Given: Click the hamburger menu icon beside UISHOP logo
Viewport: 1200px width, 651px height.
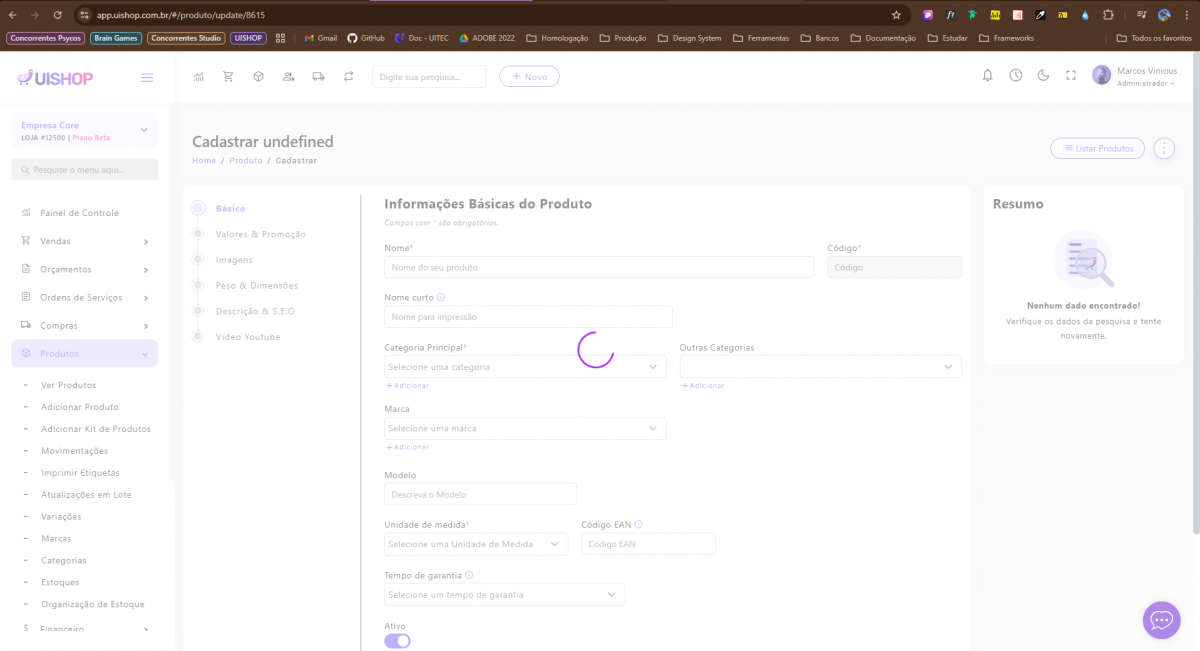Looking at the screenshot, I should 147,78.
